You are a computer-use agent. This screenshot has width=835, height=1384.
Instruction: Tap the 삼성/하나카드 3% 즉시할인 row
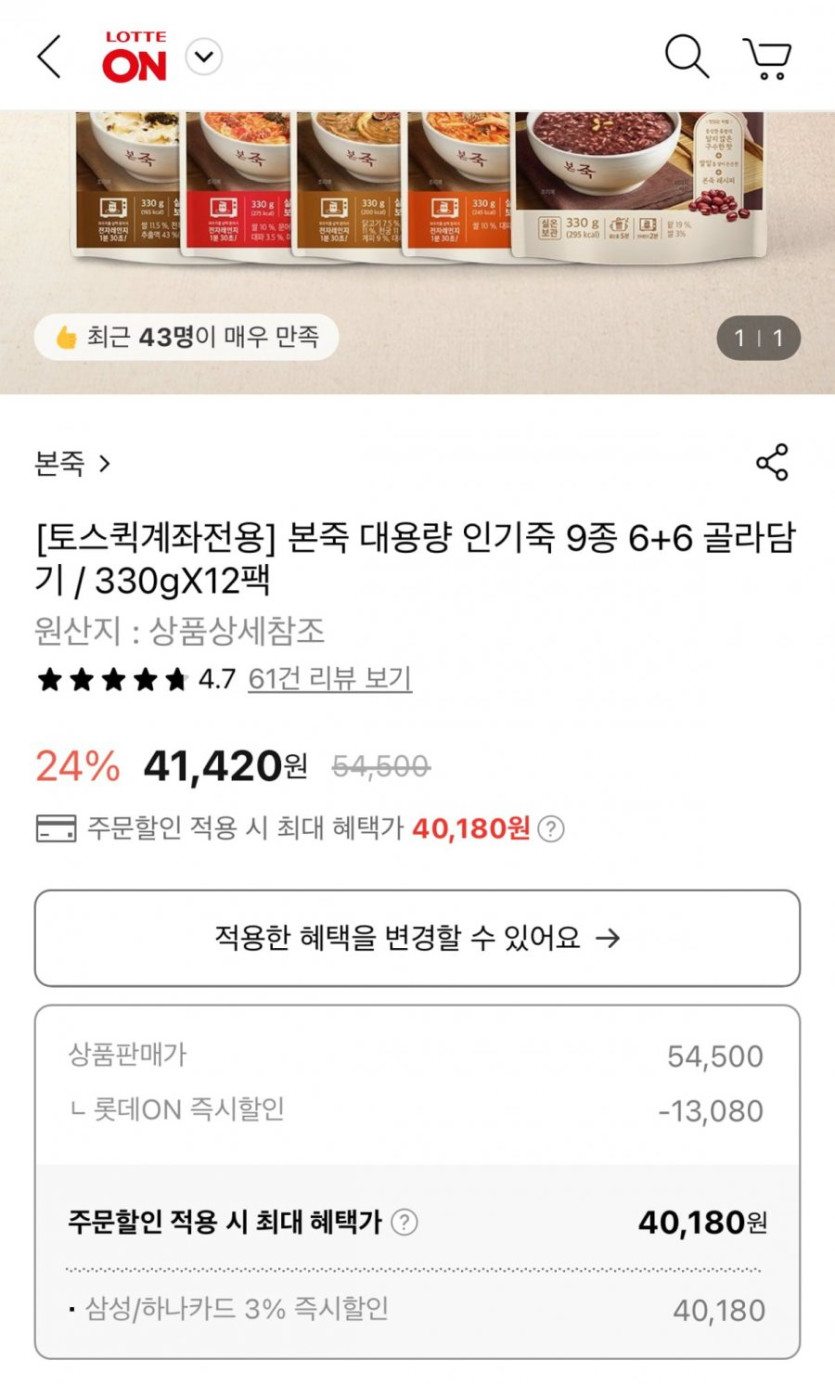pos(417,1309)
